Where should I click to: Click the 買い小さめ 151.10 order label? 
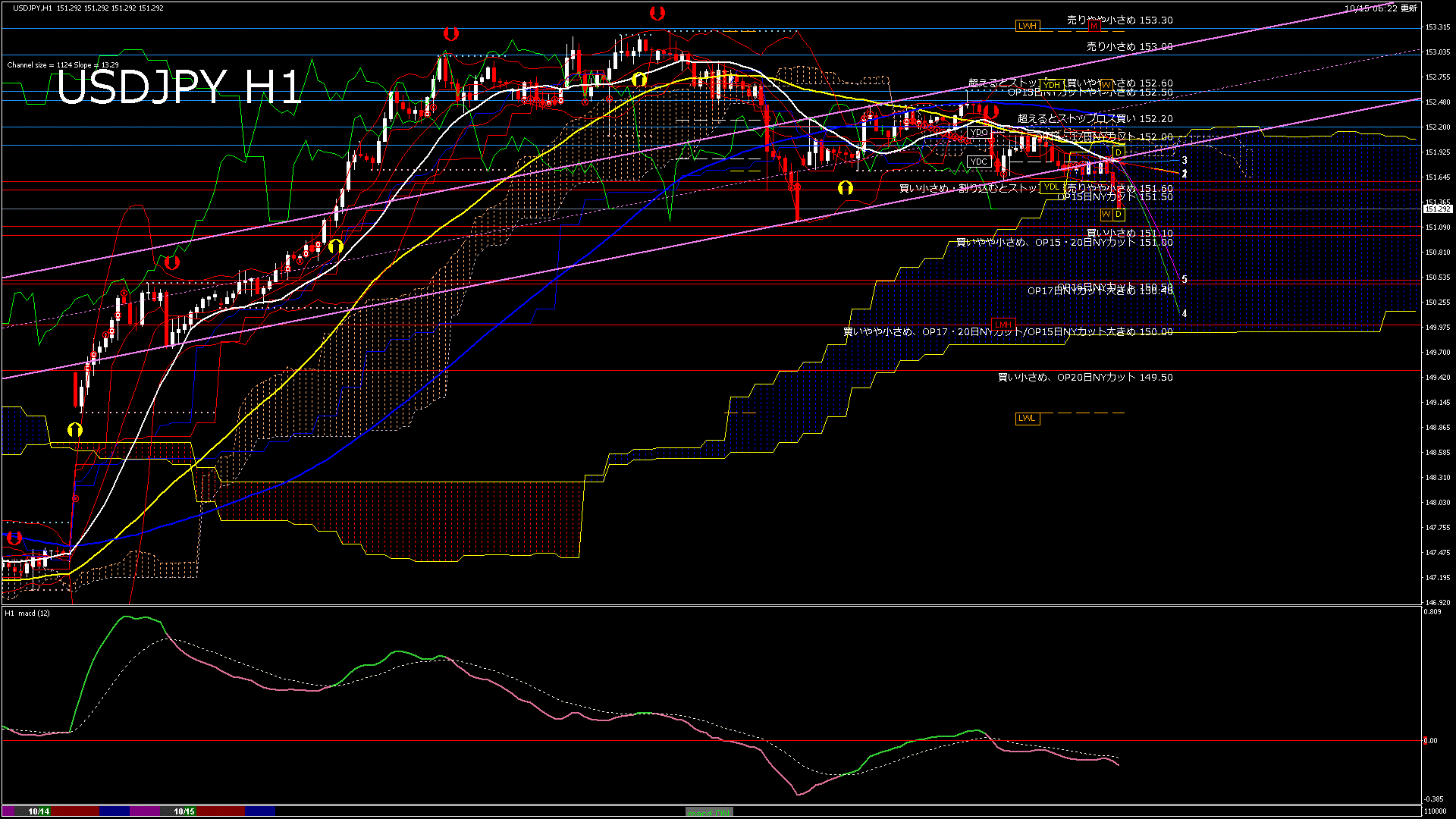1129,233
